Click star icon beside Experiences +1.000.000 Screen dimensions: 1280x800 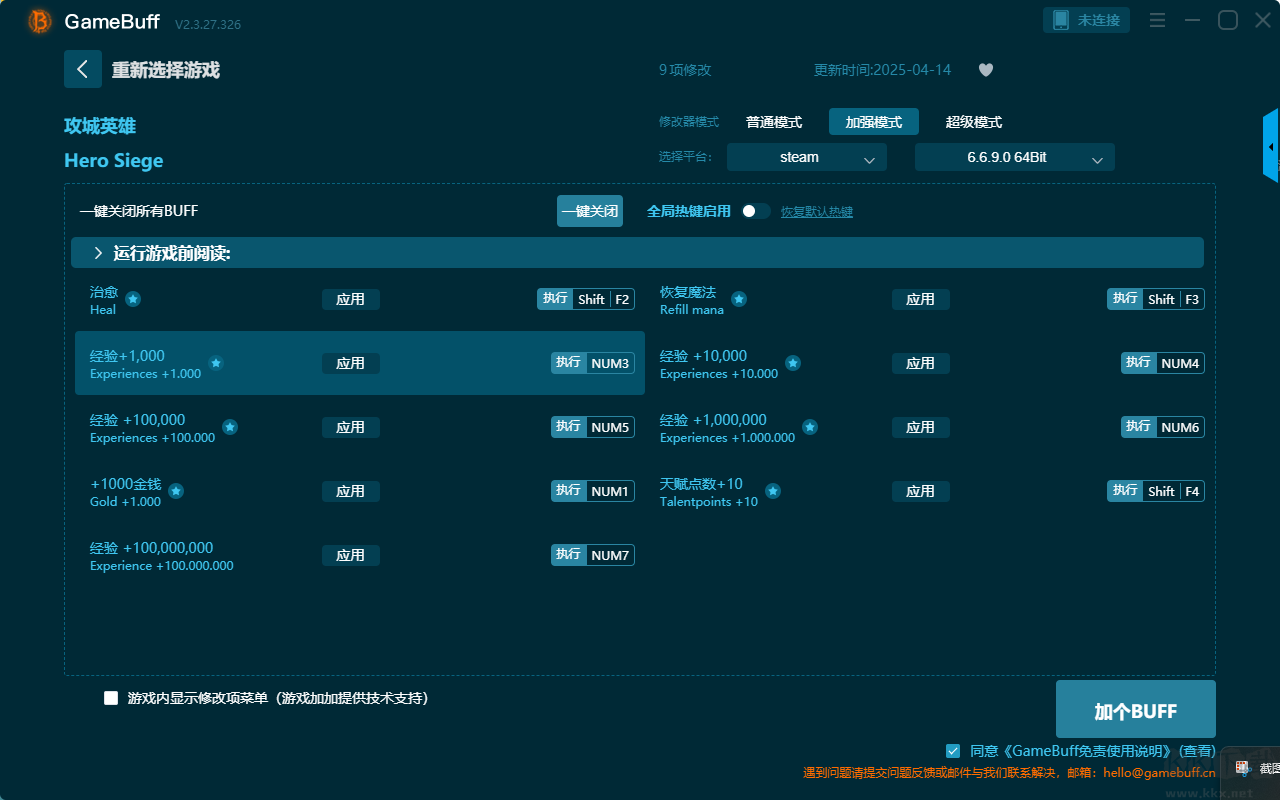[x=810, y=427]
